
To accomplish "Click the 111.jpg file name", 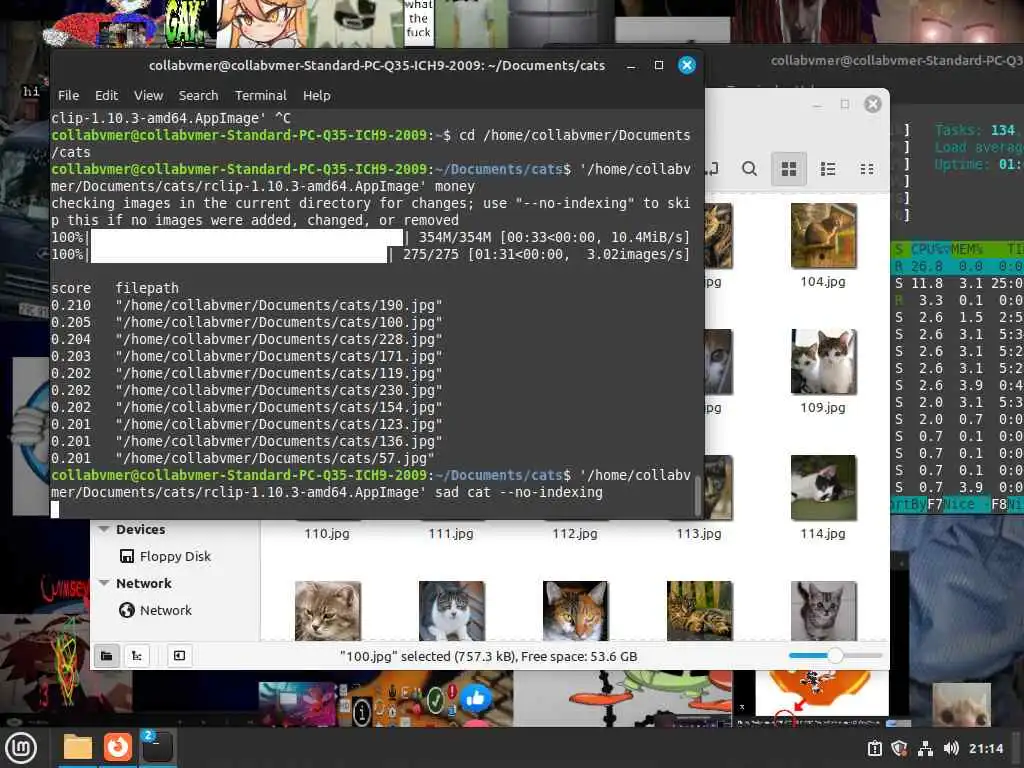I will coord(451,534).
